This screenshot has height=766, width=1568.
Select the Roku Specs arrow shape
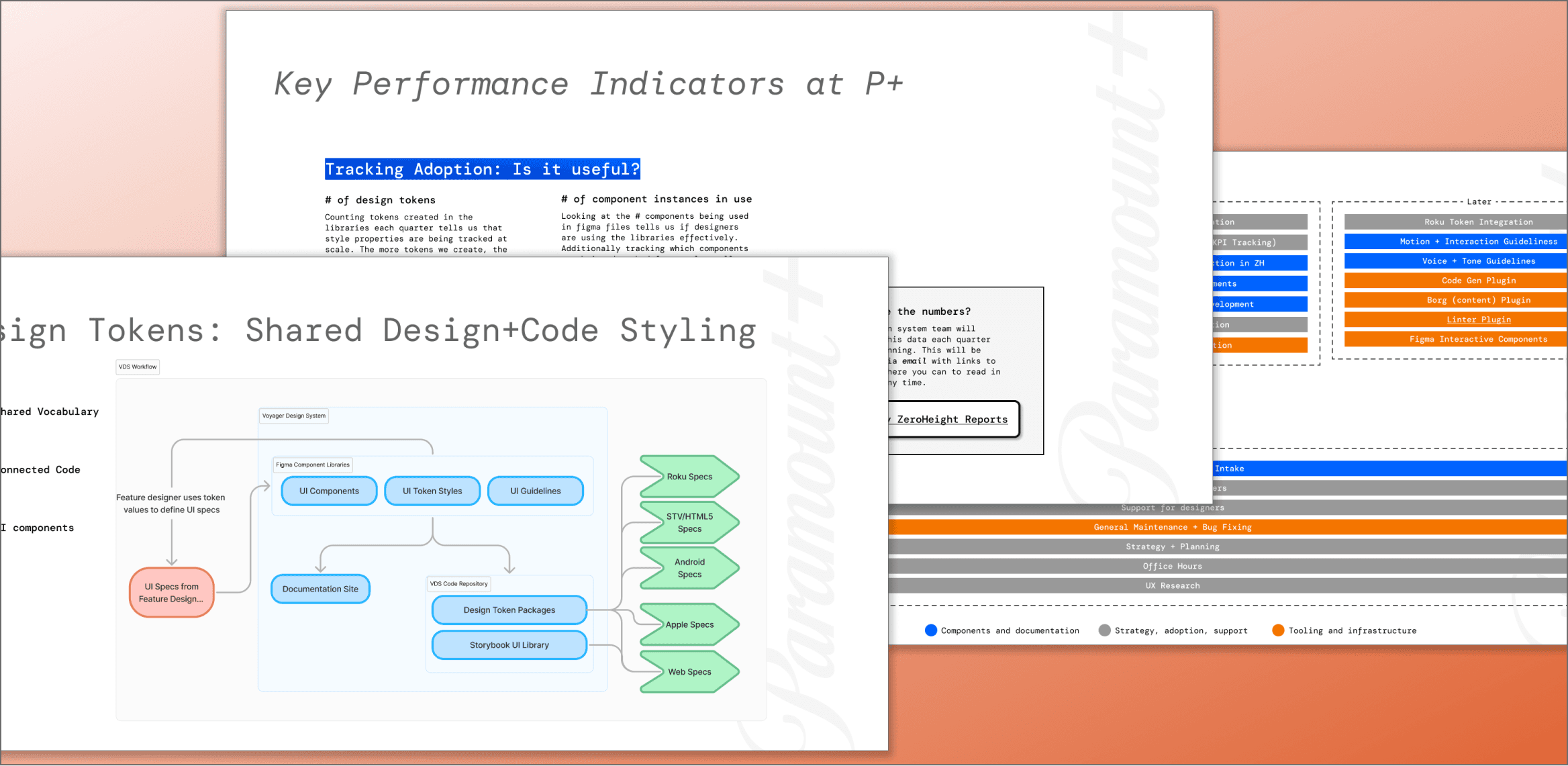pyautogui.click(x=689, y=477)
